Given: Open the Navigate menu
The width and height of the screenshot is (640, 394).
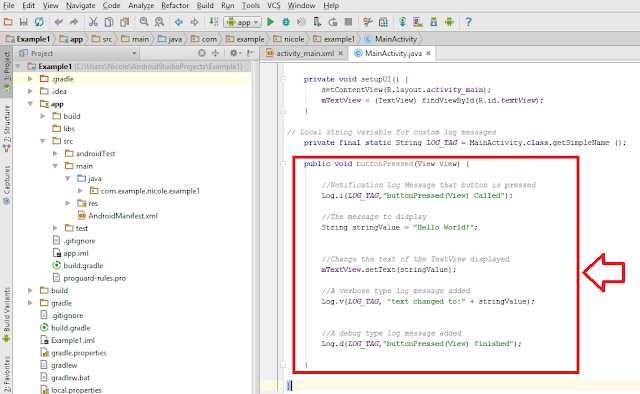Looking at the screenshot, I should tap(80, 6).
